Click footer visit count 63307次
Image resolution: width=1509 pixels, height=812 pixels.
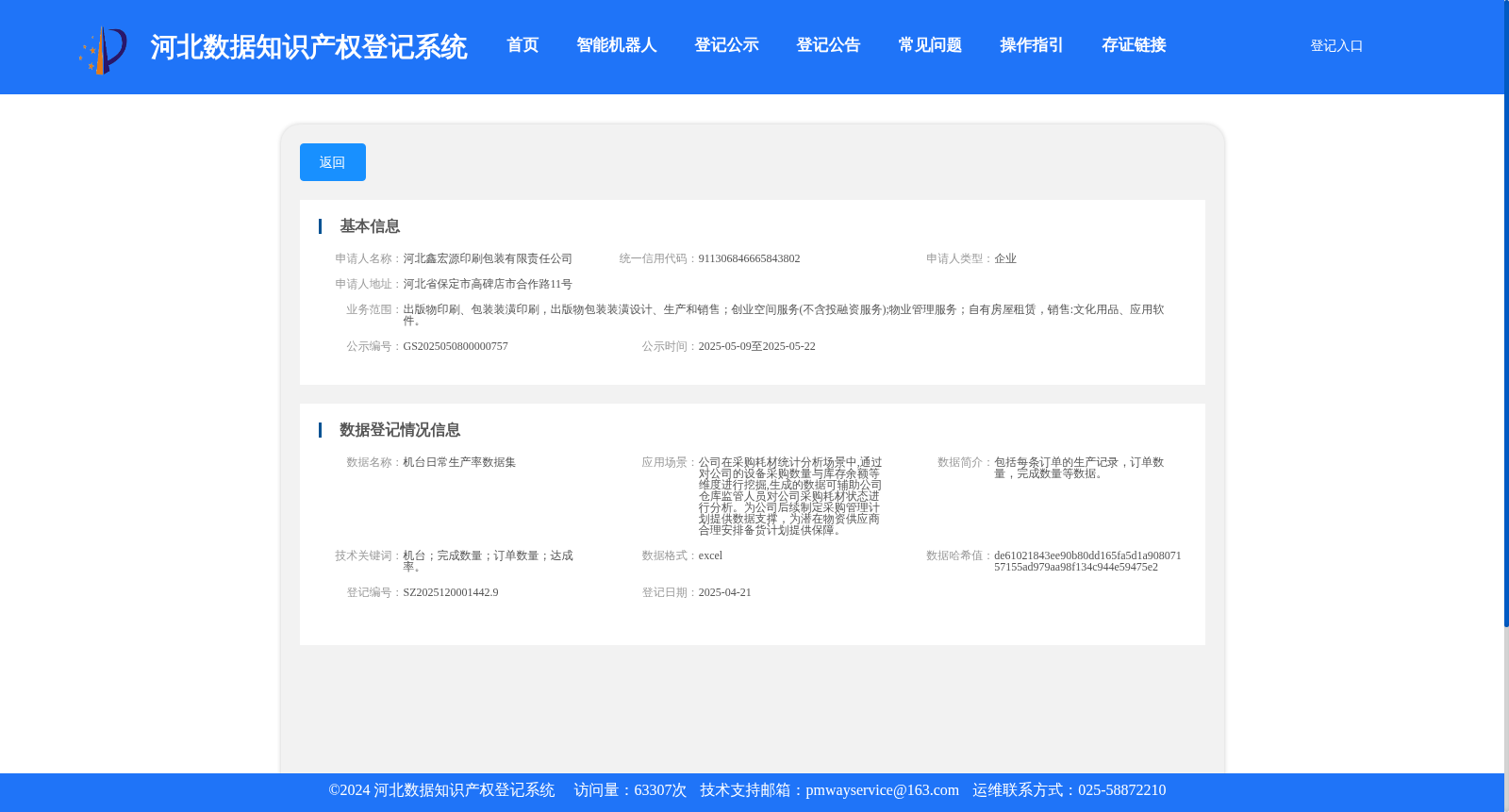point(660,790)
